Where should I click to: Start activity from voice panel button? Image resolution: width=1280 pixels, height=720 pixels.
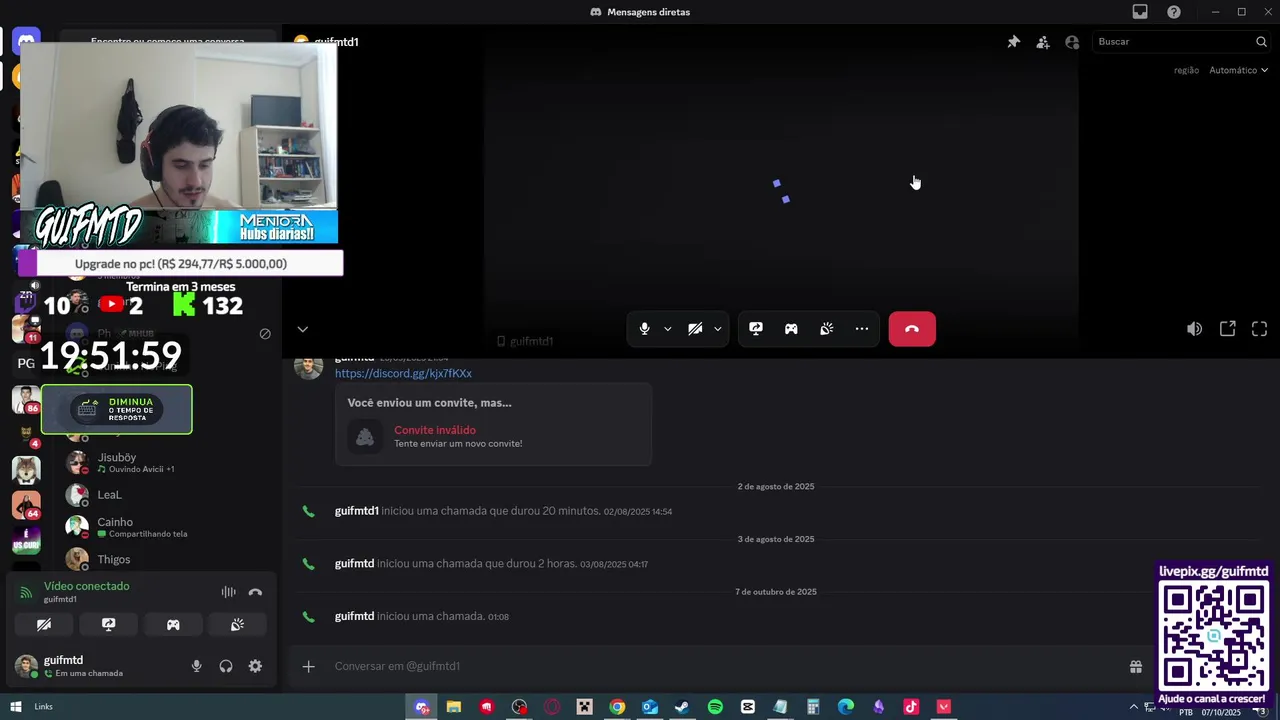point(173,624)
